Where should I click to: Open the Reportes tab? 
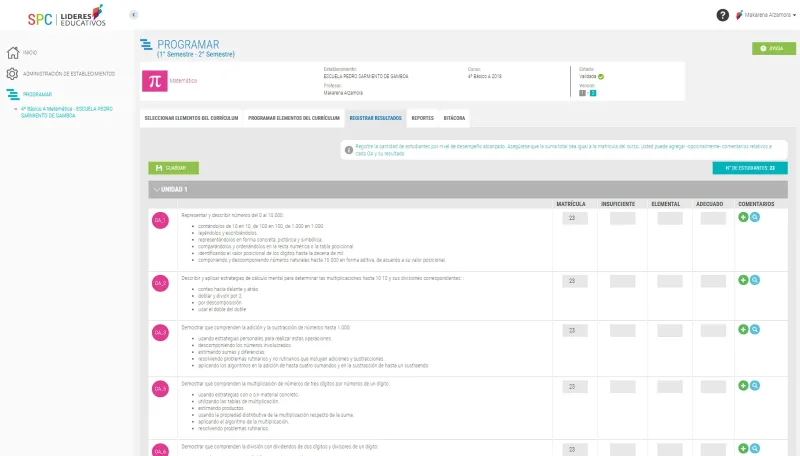coord(422,118)
